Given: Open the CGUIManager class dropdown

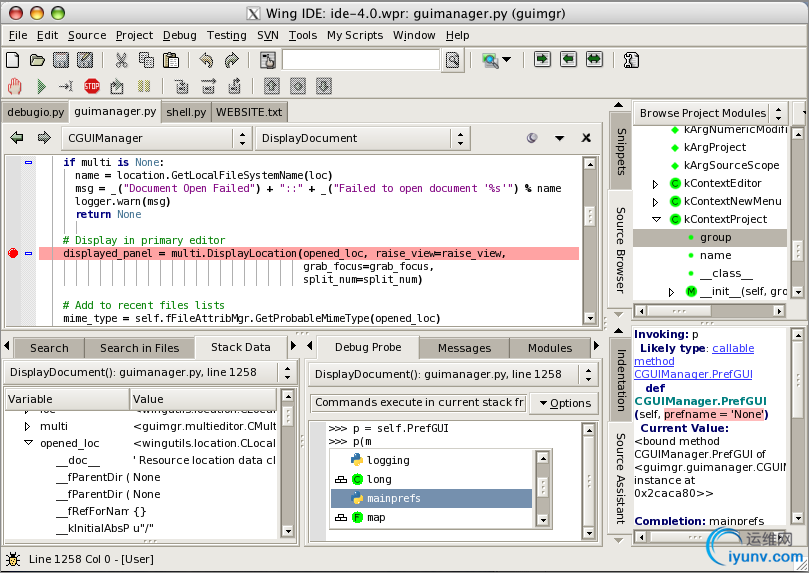Looking at the screenshot, I should click(x=155, y=138).
